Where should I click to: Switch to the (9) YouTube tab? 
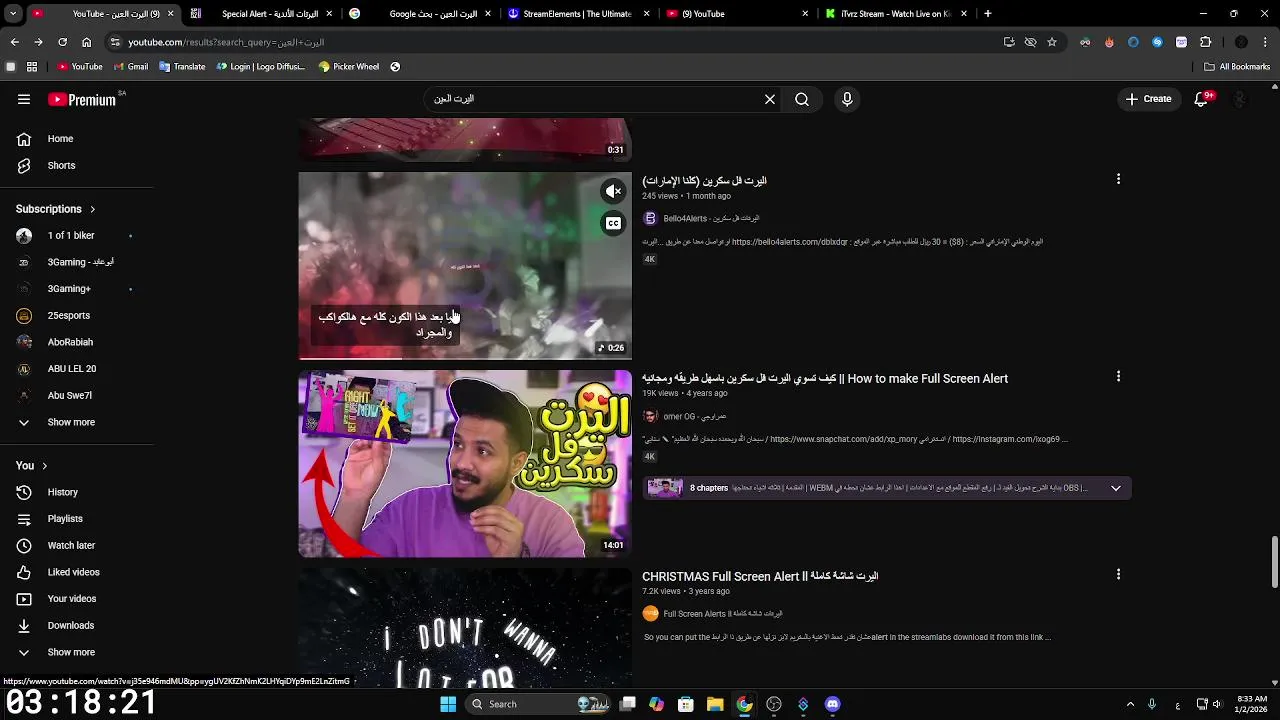[x=737, y=14]
